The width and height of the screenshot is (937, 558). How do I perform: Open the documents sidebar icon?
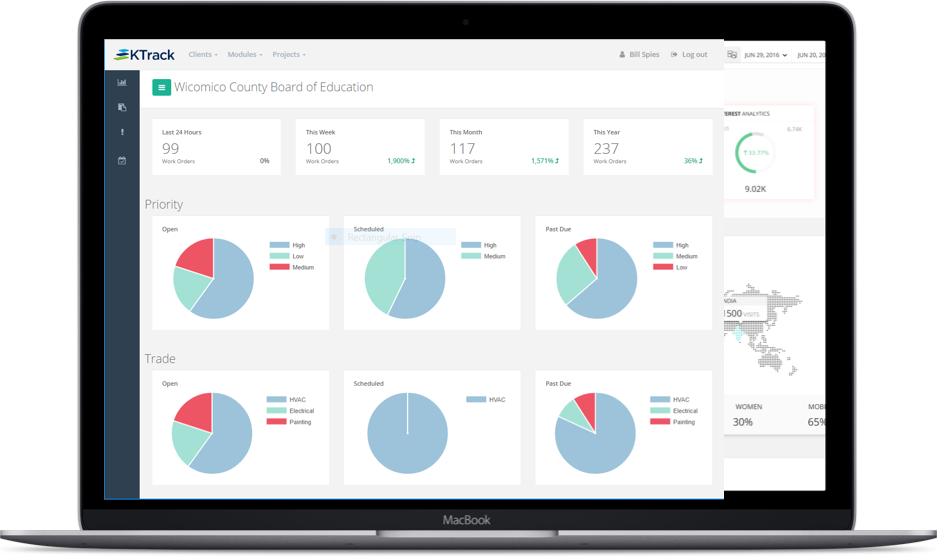pyautogui.click(x=122, y=107)
